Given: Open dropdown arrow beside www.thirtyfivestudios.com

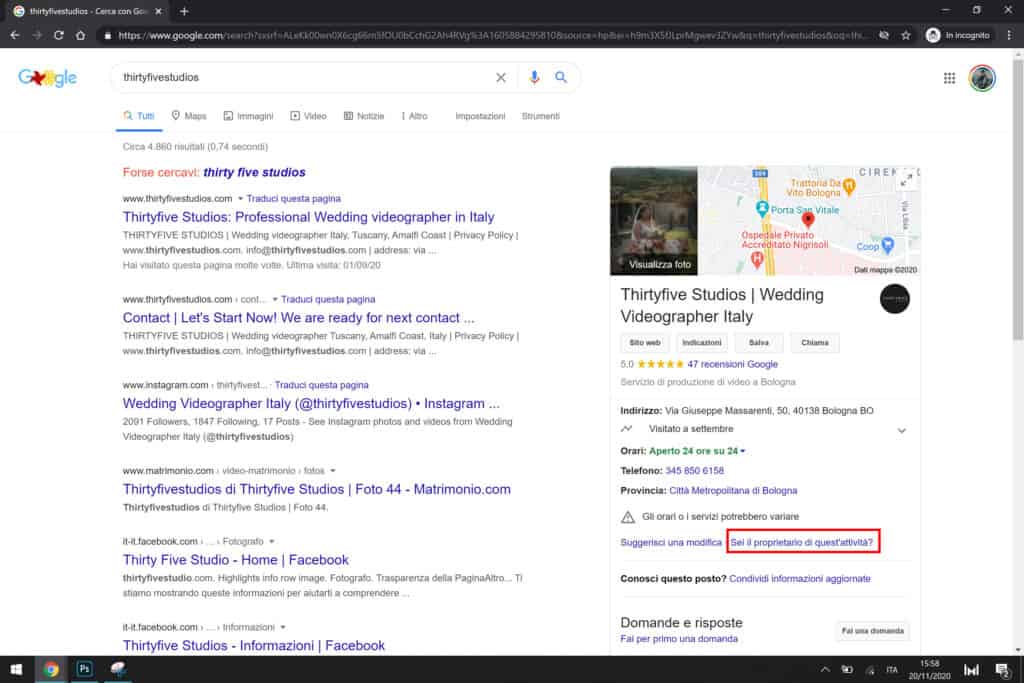Looking at the screenshot, I should tap(241, 199).
